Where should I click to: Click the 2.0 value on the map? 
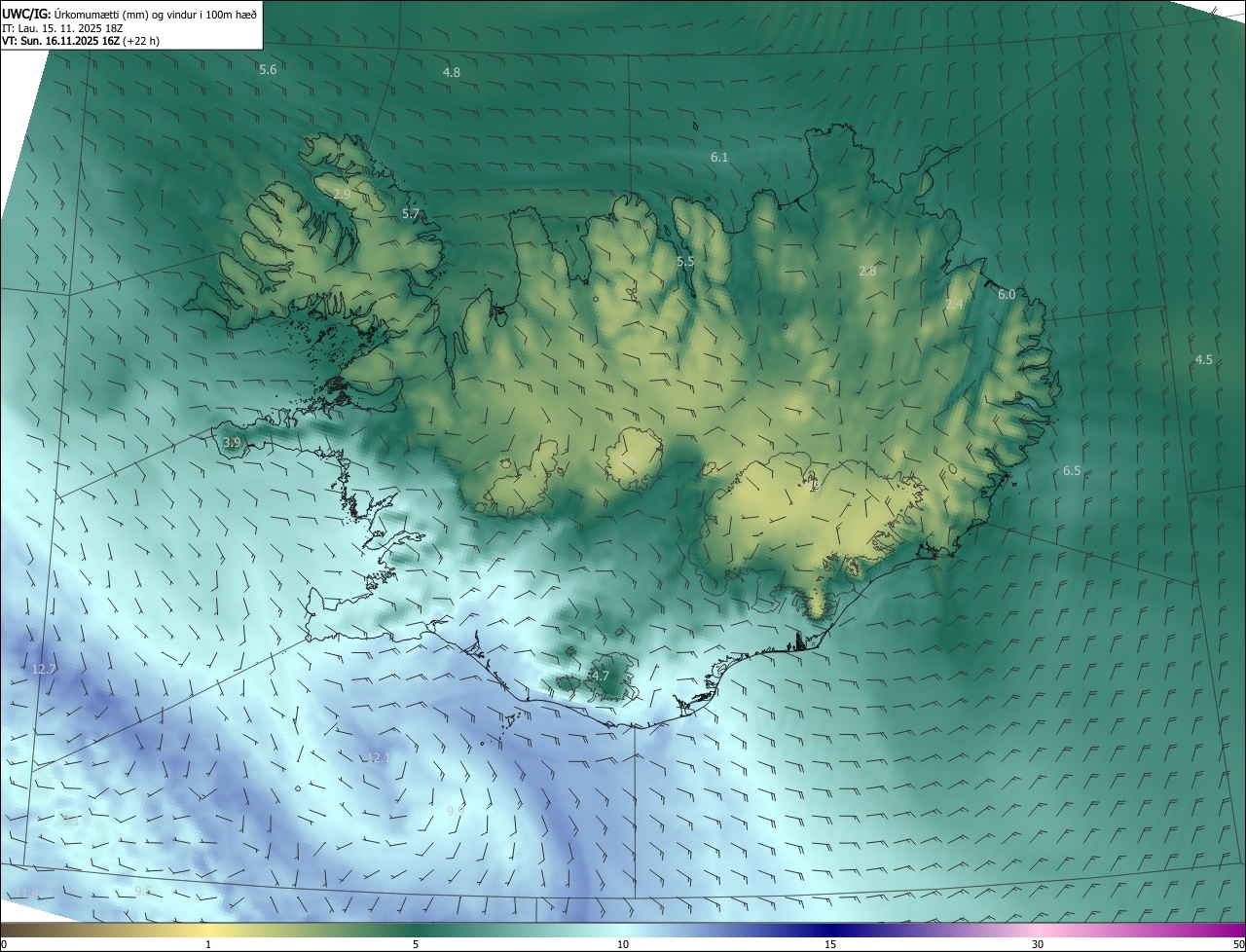pyautogui.click(x=629, y=460)
